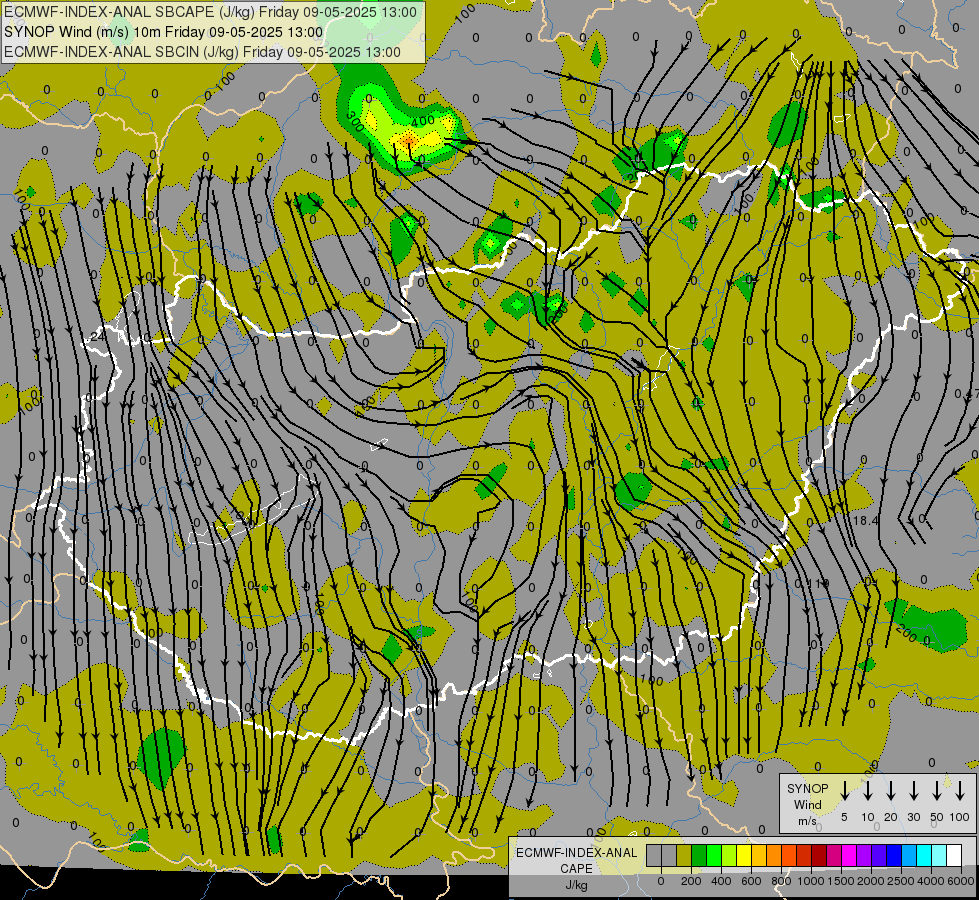Pick the bright magenta CAPE legend swatch
The width and height of the screenshot is (979, 900).
point(849,856)
